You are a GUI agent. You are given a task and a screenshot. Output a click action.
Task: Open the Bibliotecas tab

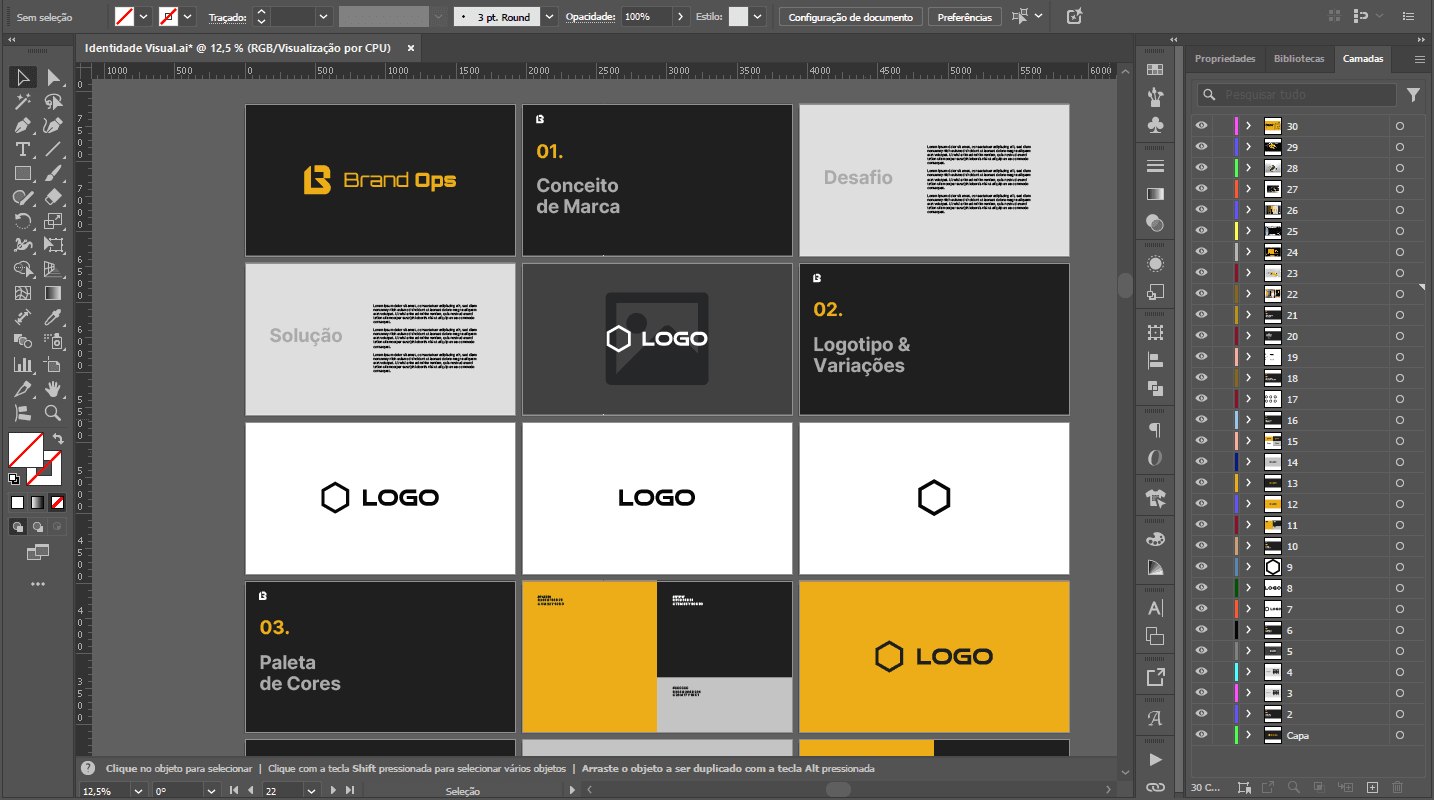1298,59
